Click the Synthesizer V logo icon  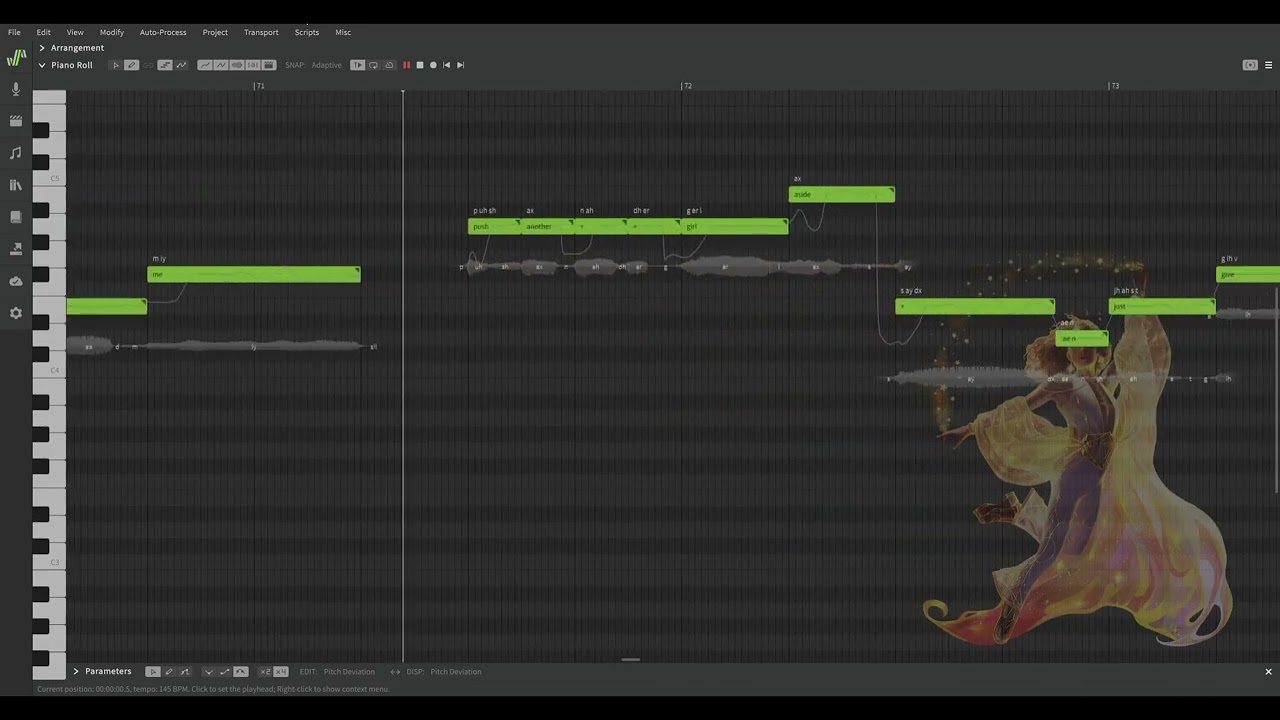(16, 59)
